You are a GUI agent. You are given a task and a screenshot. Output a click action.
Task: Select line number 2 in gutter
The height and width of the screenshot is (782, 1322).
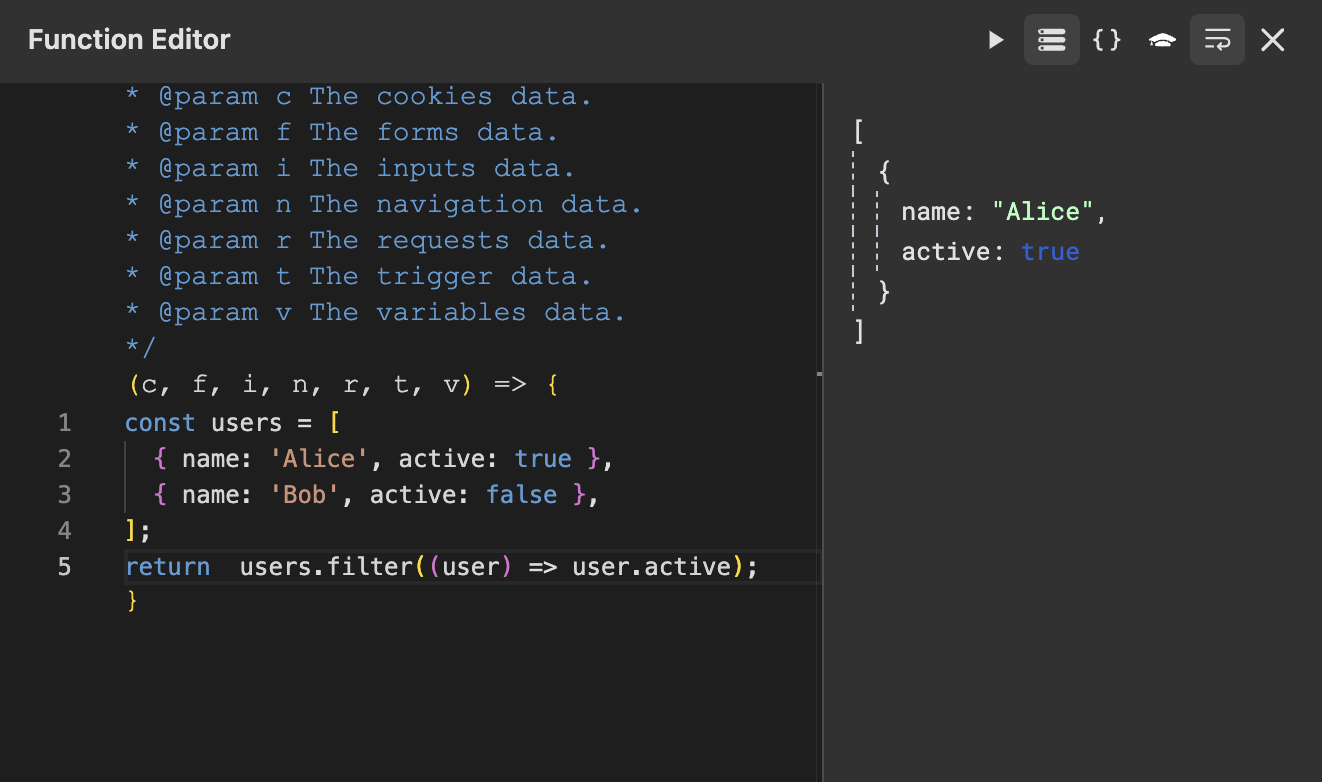pos(65,459)
